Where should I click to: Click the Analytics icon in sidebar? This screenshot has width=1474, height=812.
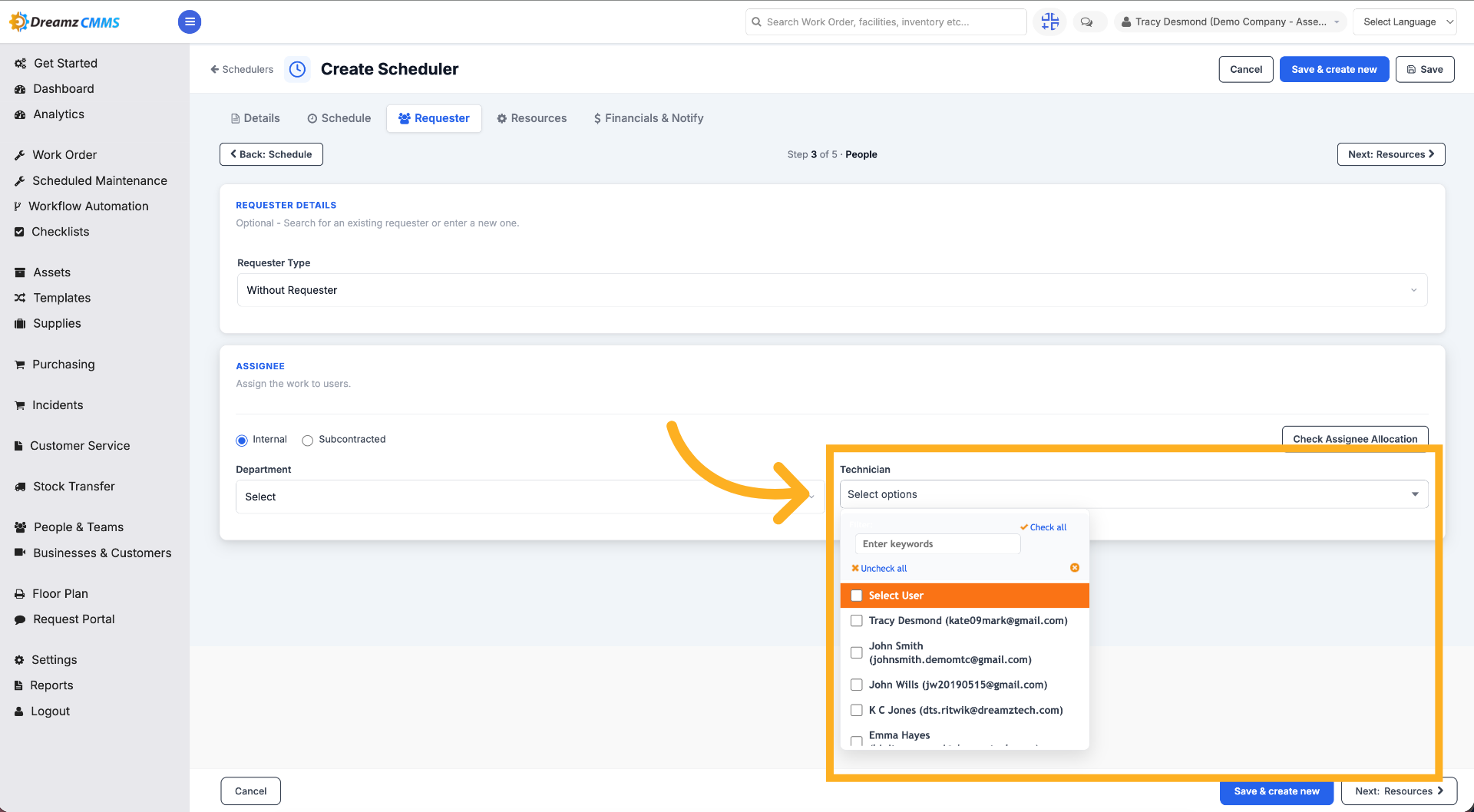pos(20,114)
